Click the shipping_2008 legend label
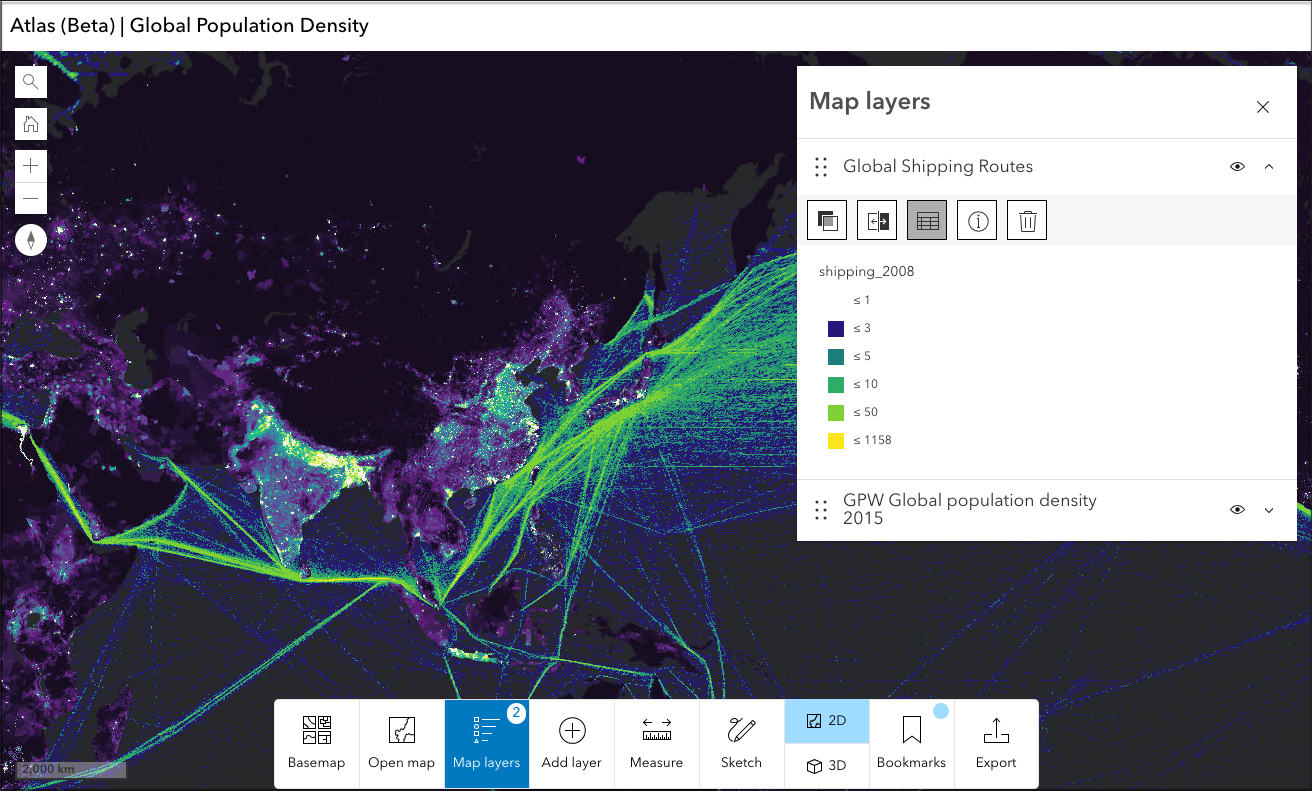1312x791 pixels. [x=866, y=272]
